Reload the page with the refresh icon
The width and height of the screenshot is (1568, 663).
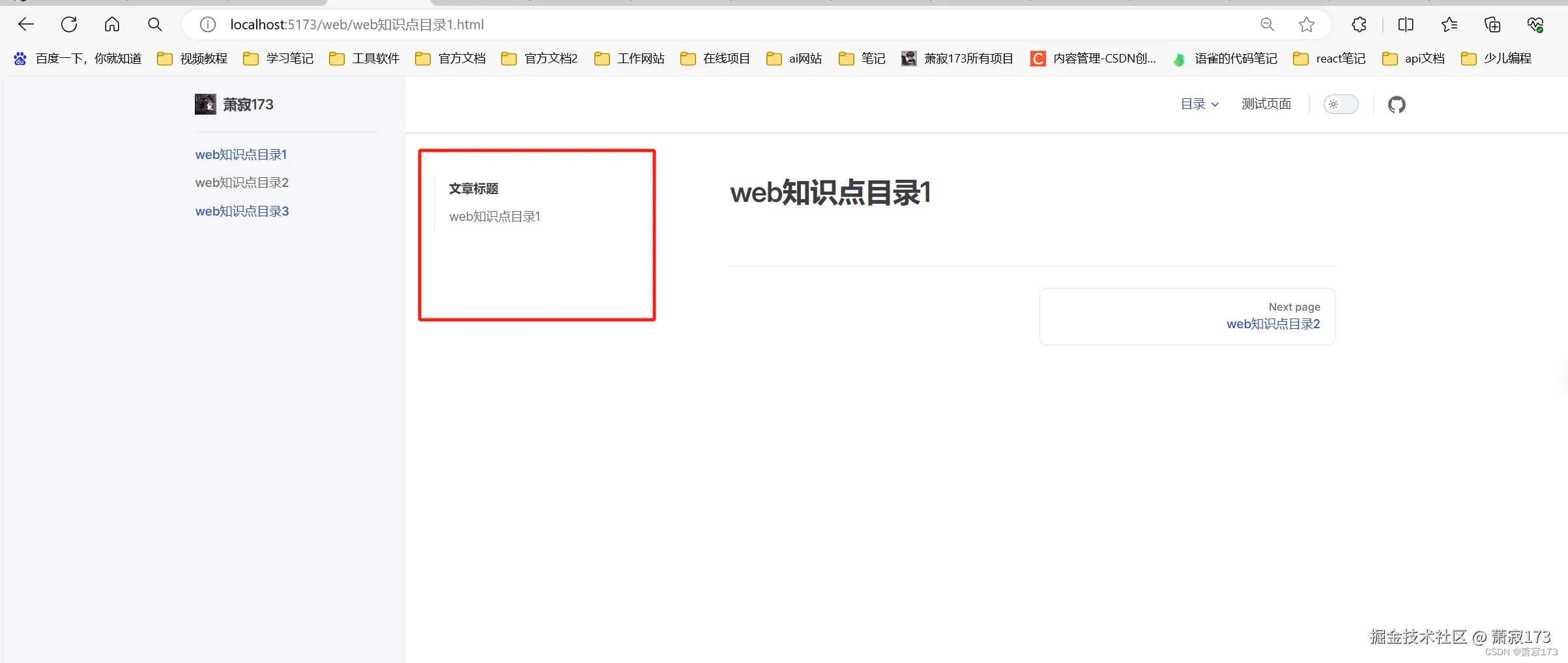pos(69,25)
